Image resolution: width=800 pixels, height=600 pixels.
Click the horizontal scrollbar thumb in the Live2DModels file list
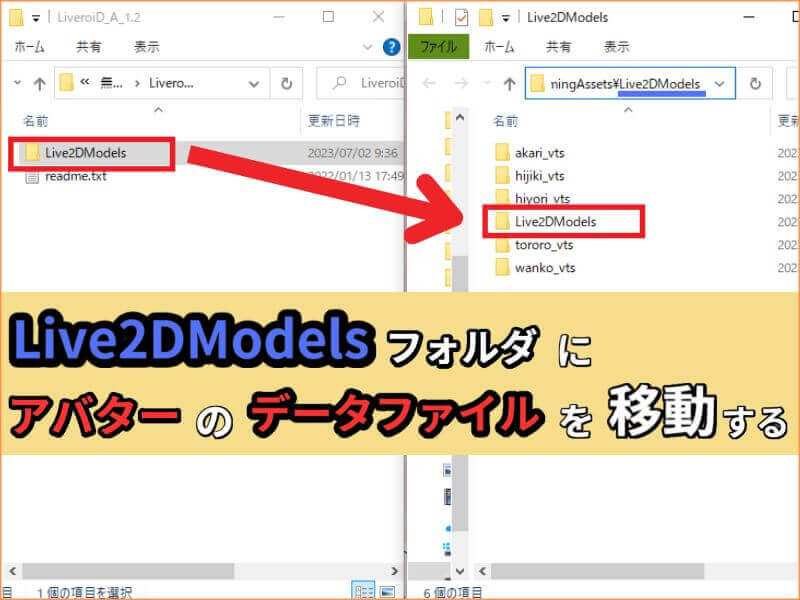597,571
